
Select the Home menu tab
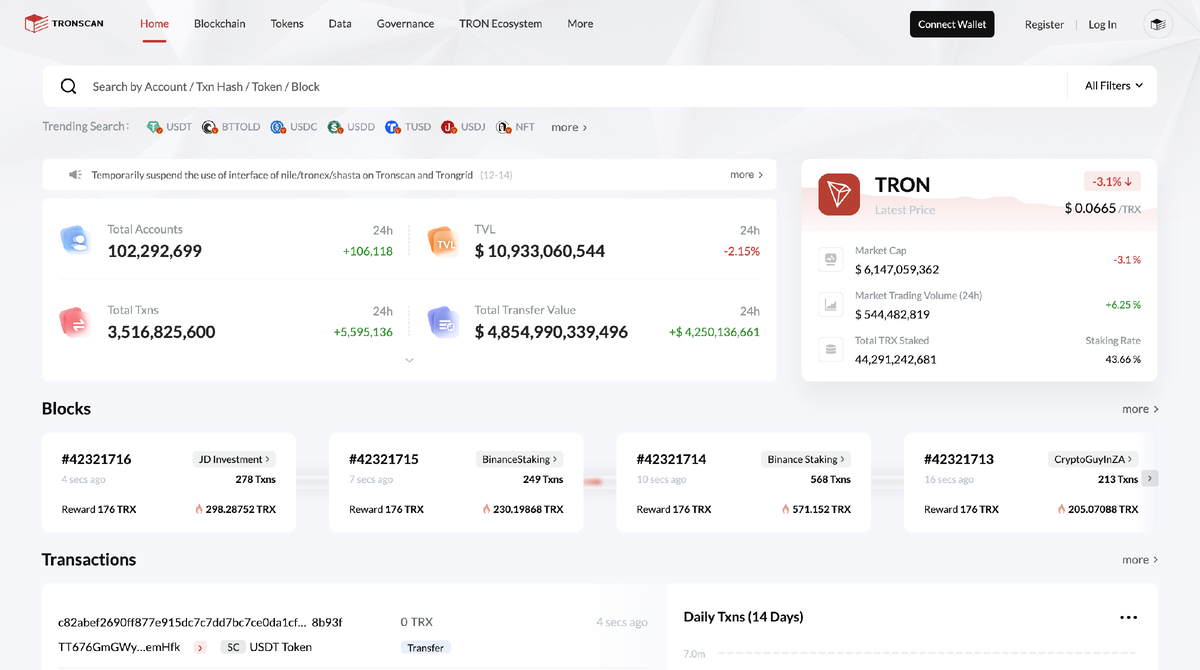coord(154,24)
